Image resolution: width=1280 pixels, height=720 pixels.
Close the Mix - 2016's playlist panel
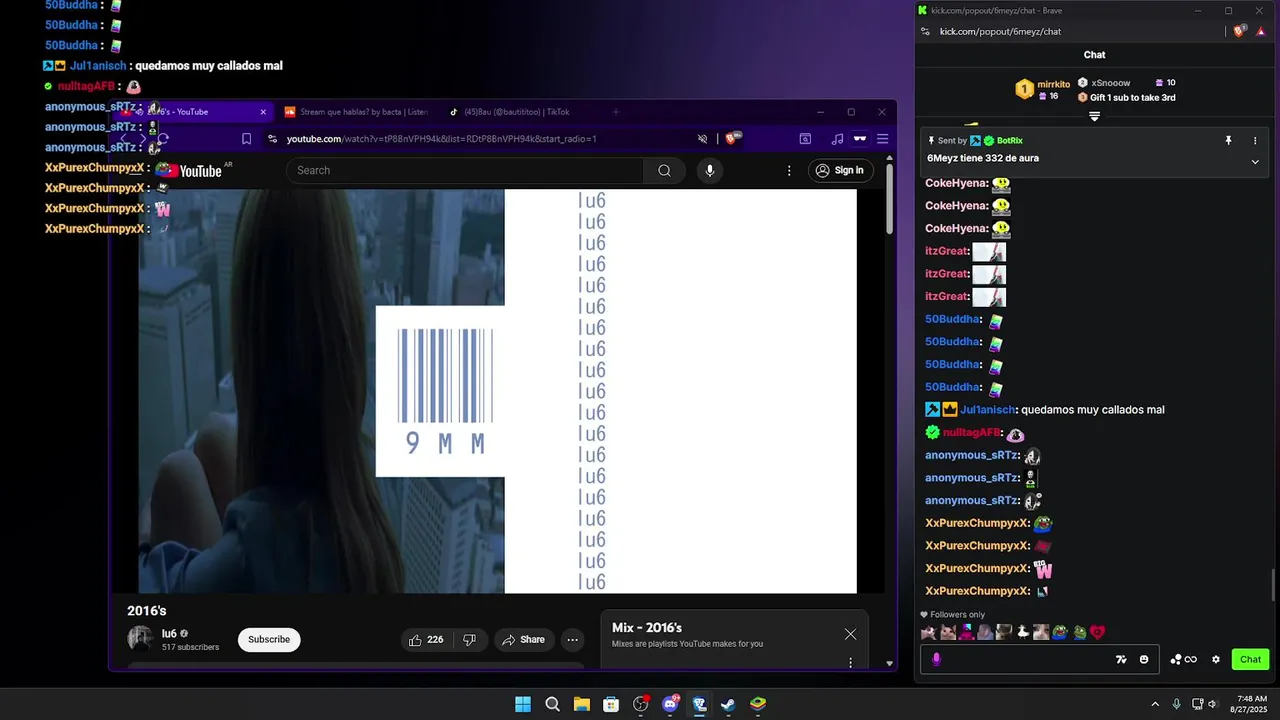[850, 634]
